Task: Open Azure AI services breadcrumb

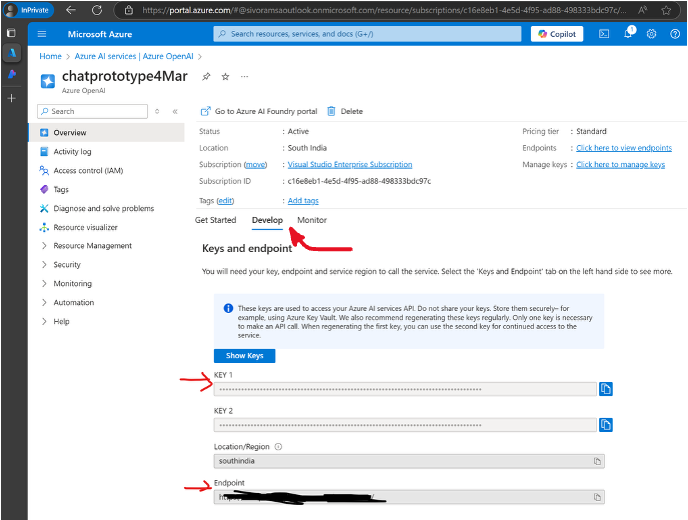Action: tap(134, 56)
